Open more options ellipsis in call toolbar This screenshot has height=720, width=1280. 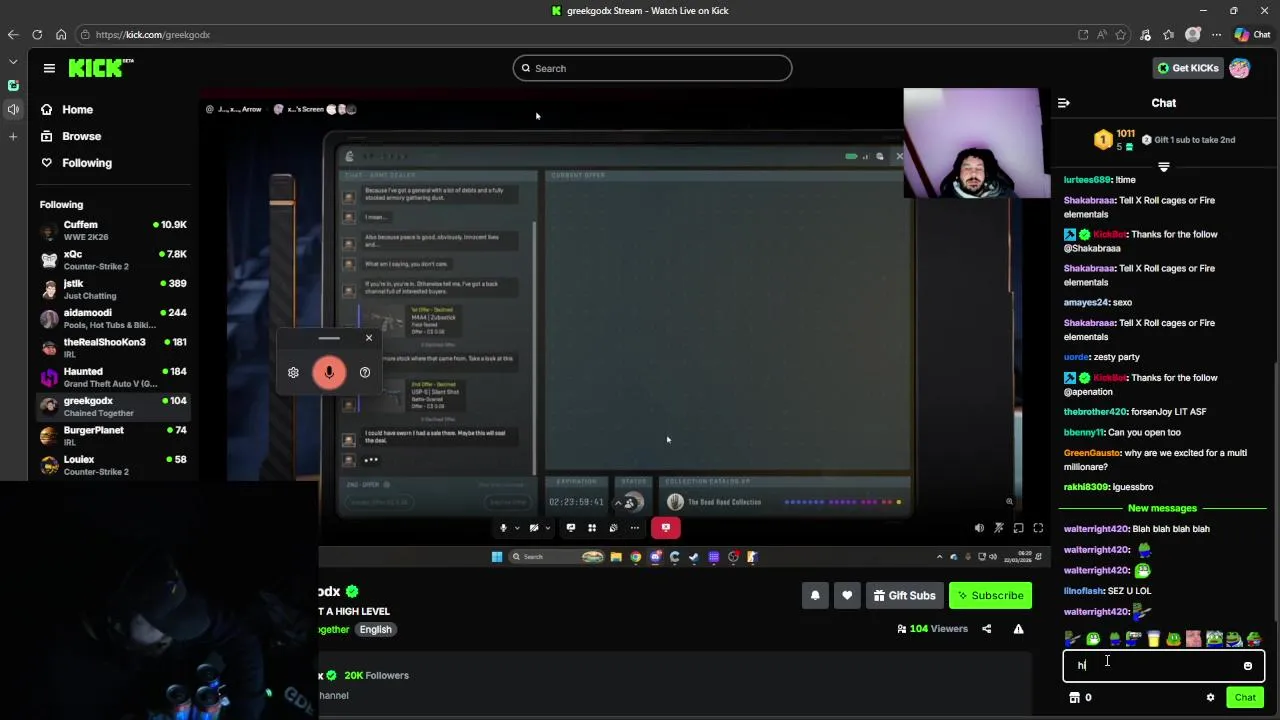(x=634, y=528)
